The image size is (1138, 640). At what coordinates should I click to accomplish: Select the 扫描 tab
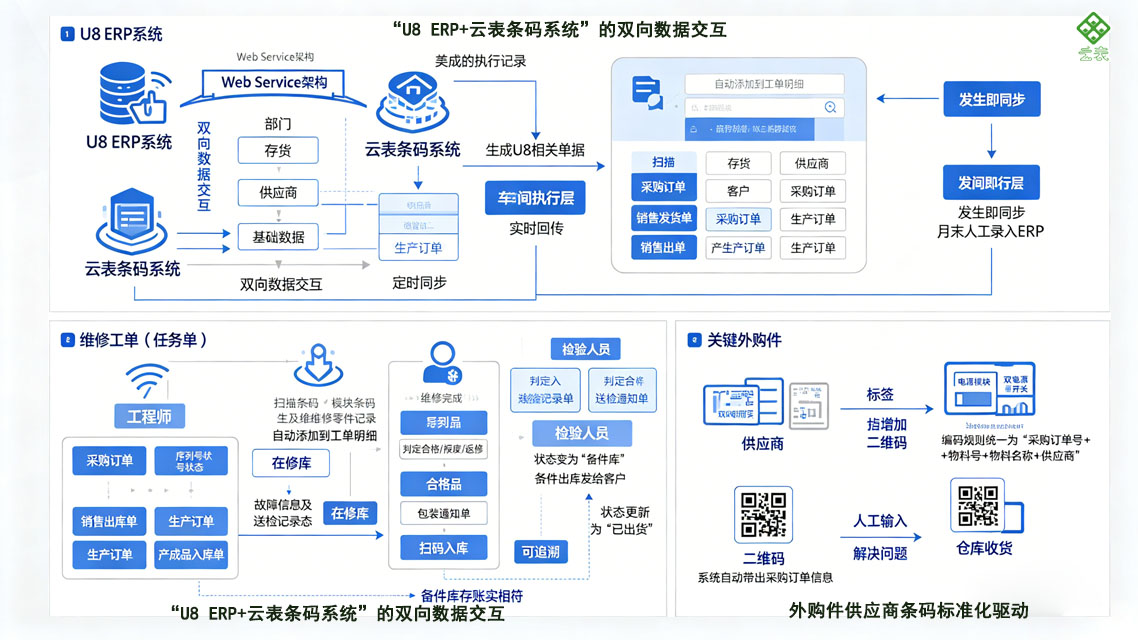(x=663, y=162)
